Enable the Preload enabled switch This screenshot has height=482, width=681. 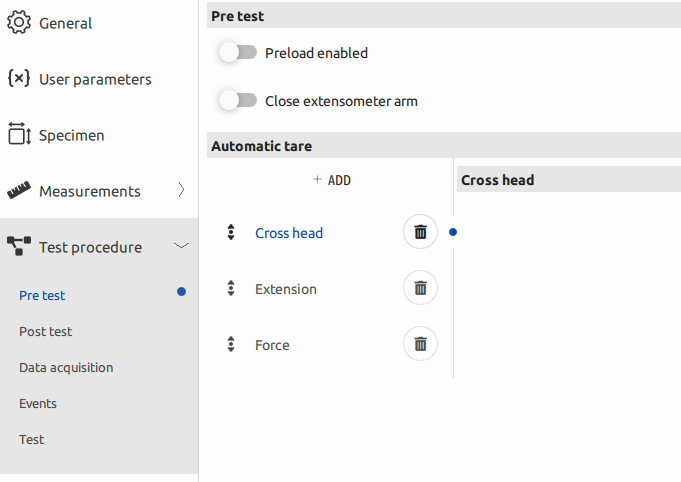pos(238,53)
